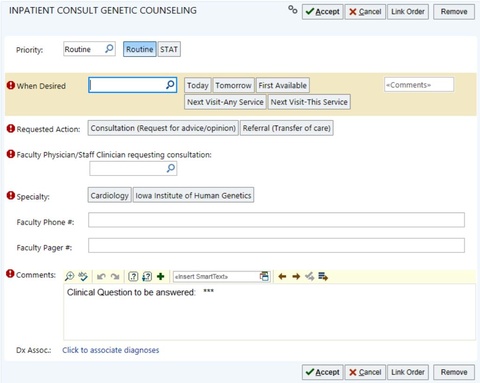This screenshot has height=383, width=480.
Task: Choose Tomorrow for When Desired
Action: click(233, 85)
